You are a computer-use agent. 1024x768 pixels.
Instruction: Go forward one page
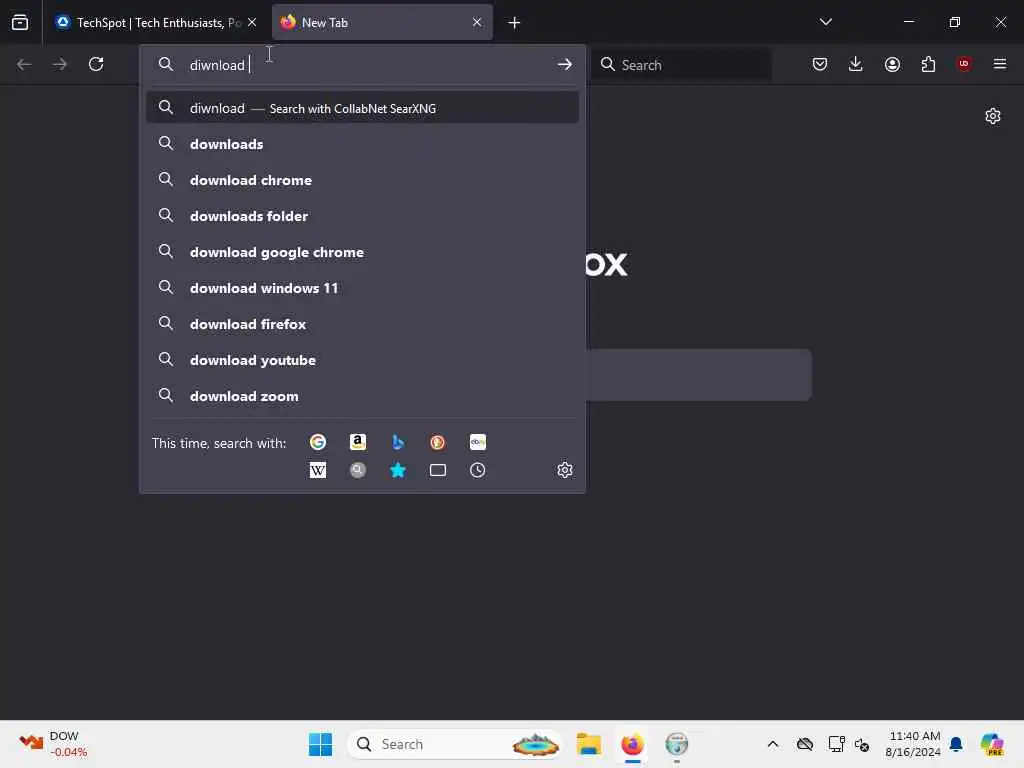[60, 64]
